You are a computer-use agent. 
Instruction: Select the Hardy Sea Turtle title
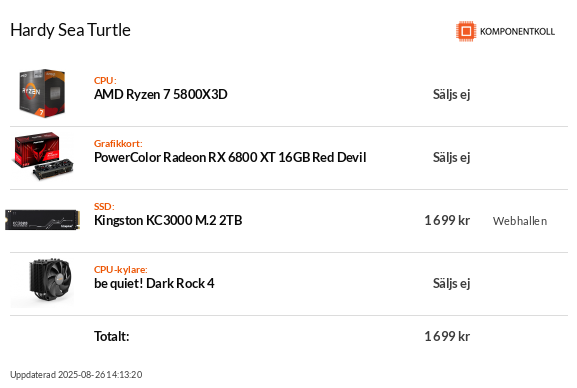(70, 30)
